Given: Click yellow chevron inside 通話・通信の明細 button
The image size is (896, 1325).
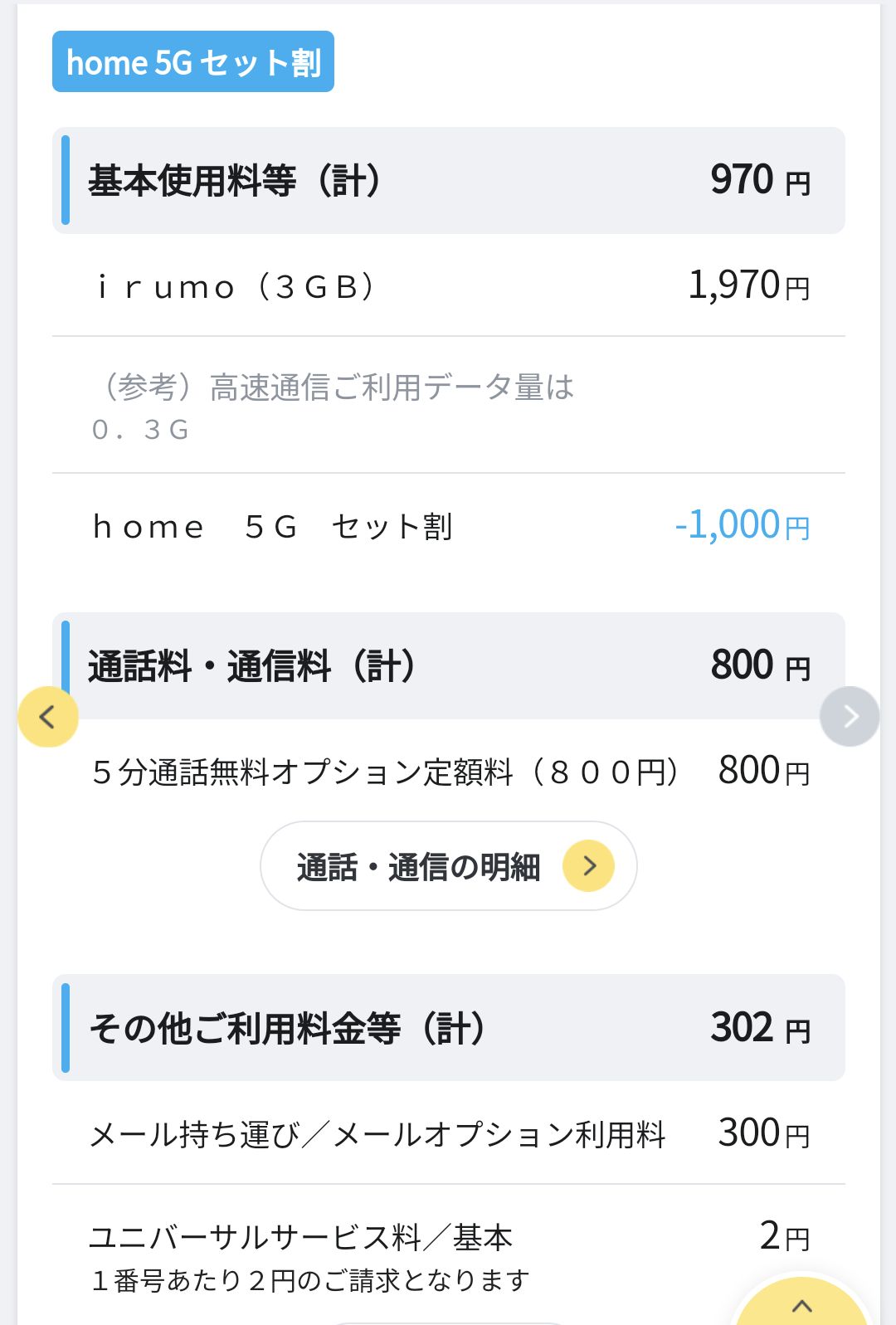Looking at the screenshot, I should tap(588, 866).
